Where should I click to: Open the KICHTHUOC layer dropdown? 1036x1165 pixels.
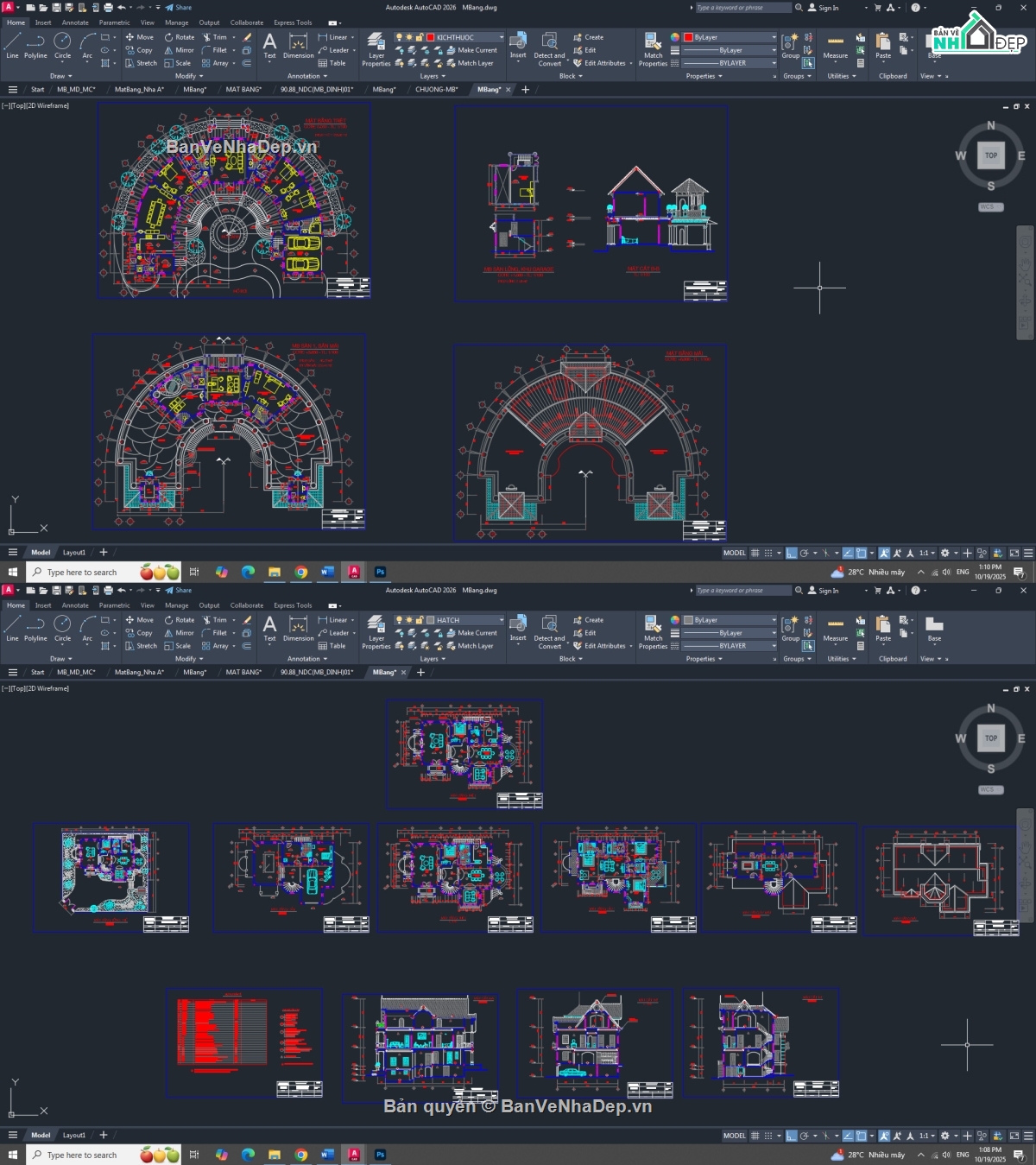click(501, 37)
